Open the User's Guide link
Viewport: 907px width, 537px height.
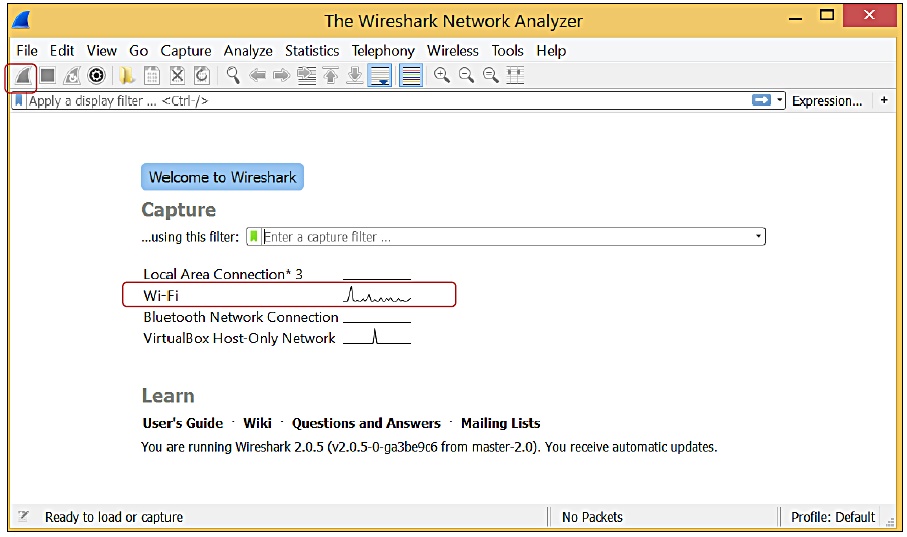pyautogui.click(x=183, y=423)
